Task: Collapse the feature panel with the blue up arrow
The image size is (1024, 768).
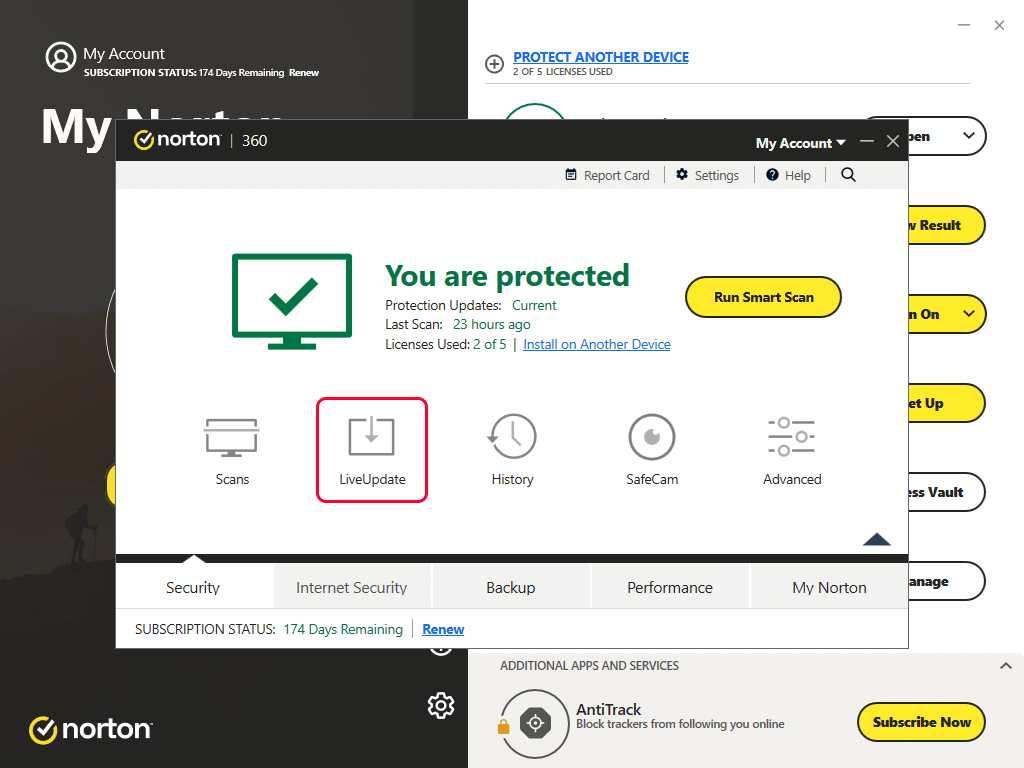Action: click(x=876, y=539)
